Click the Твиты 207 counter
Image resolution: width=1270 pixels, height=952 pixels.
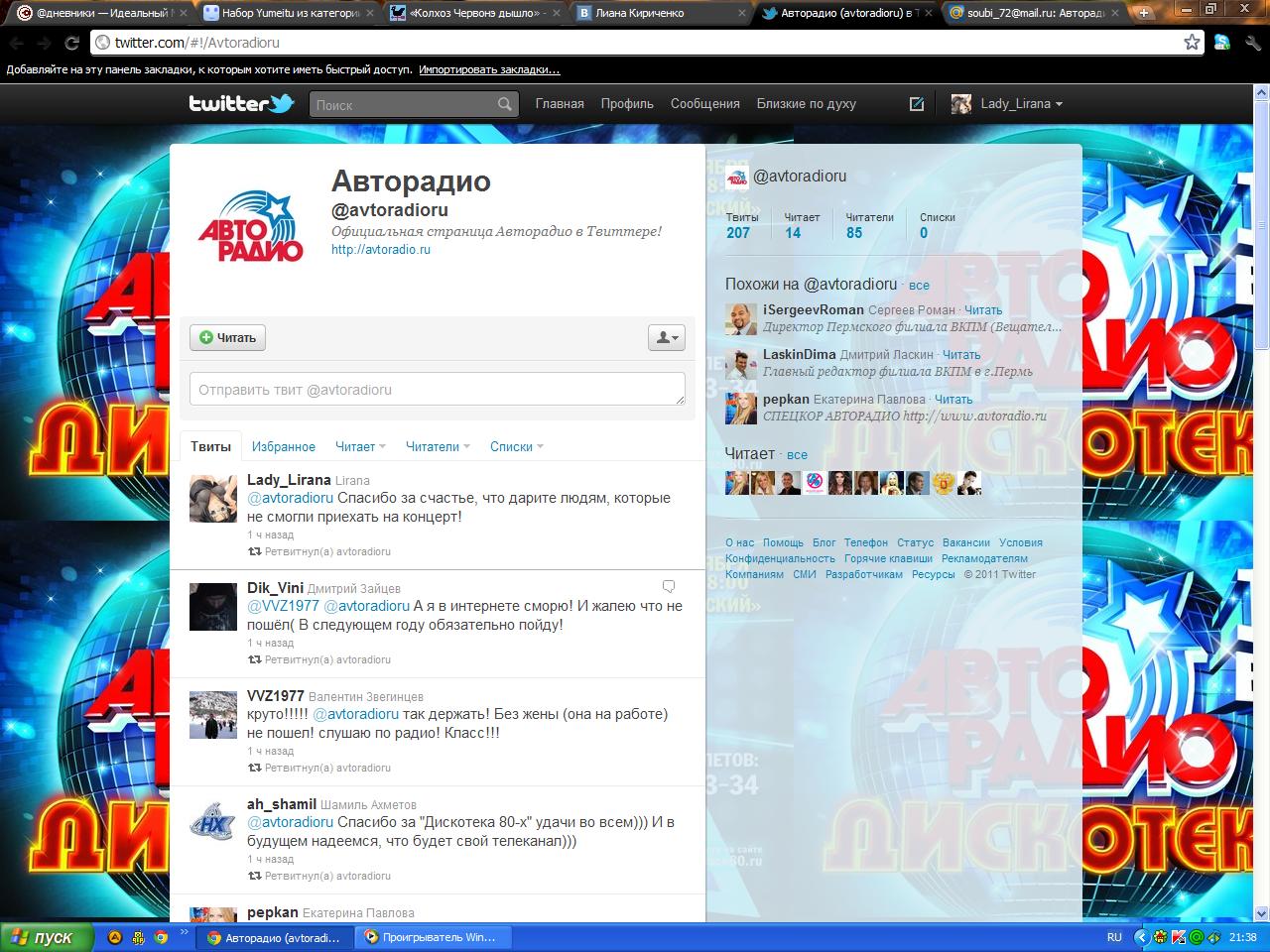[x=742, y=225]
